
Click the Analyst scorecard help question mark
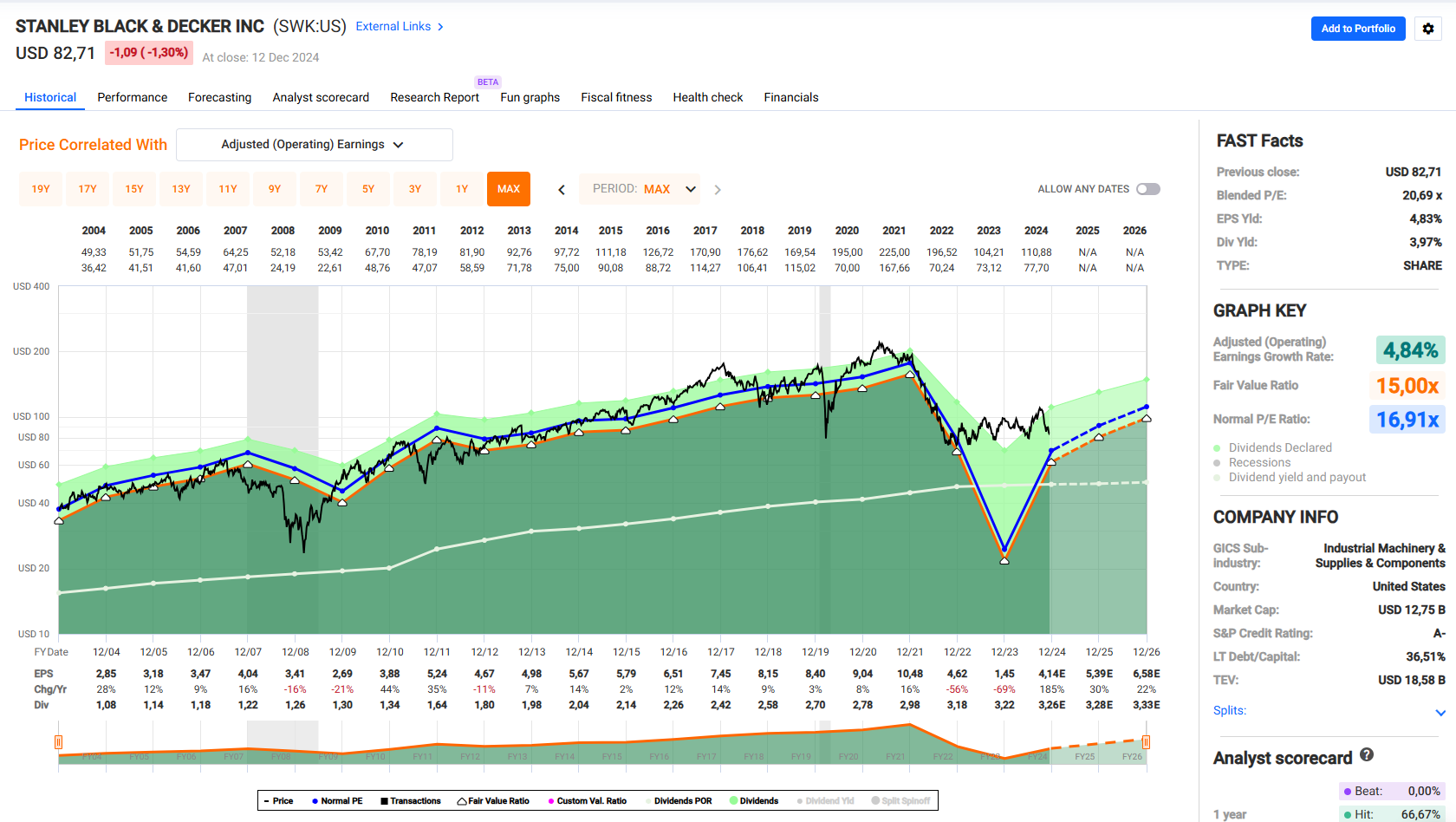tap(1367, 755)
